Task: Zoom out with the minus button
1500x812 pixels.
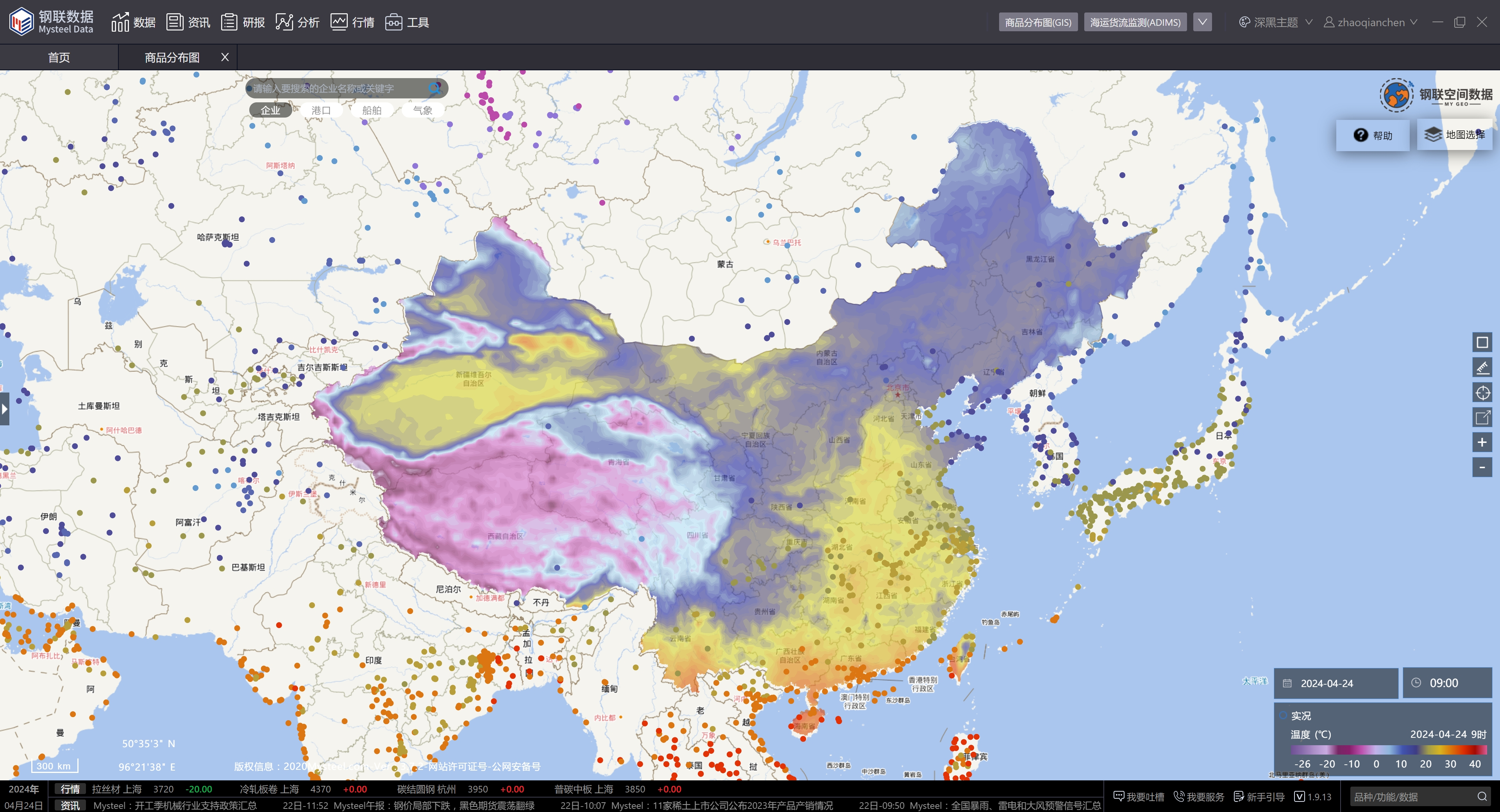Action: click(1482, 467)
